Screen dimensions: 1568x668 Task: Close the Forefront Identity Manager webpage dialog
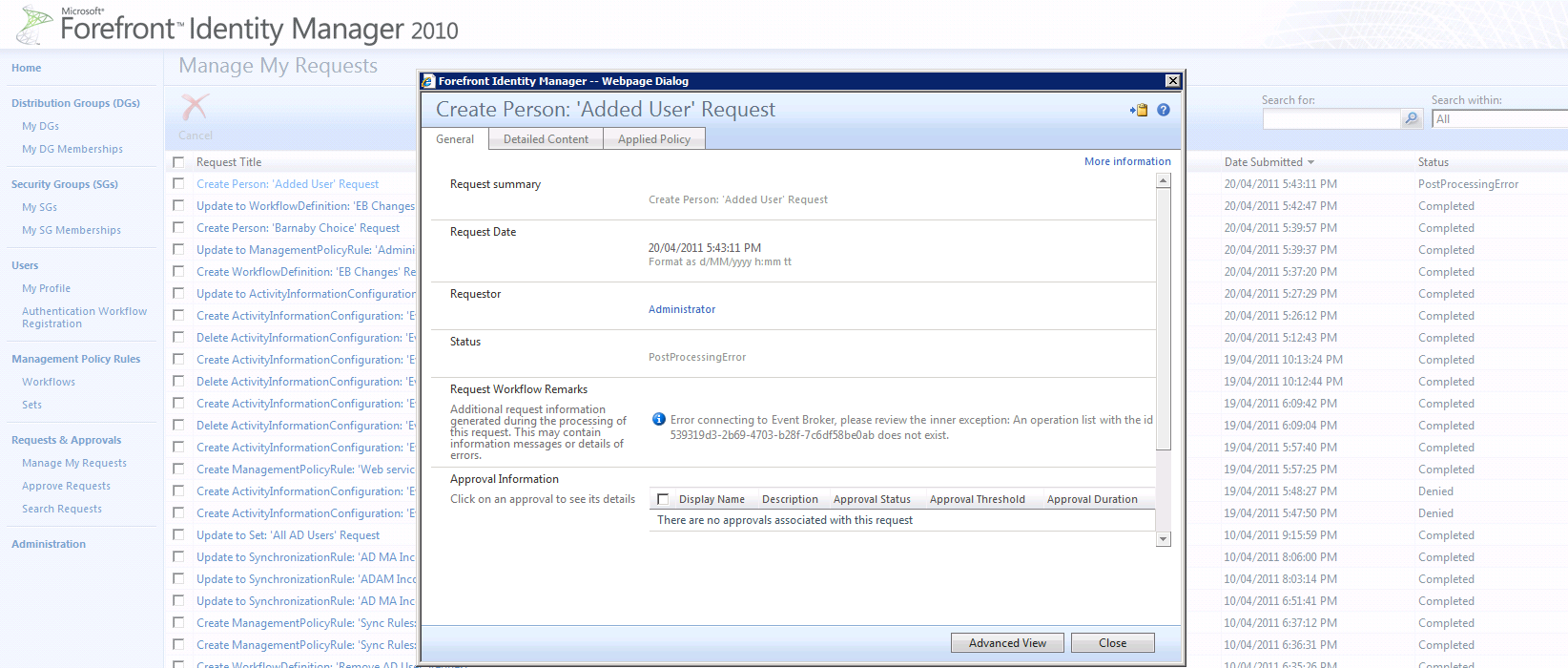(x=1173, y=81)
